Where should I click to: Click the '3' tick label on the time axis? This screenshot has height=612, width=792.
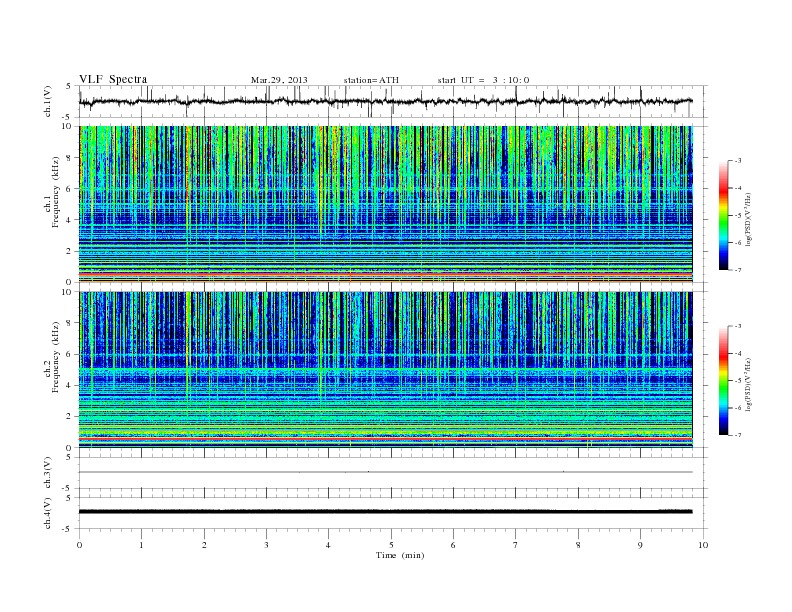click(x=266, y=545)
